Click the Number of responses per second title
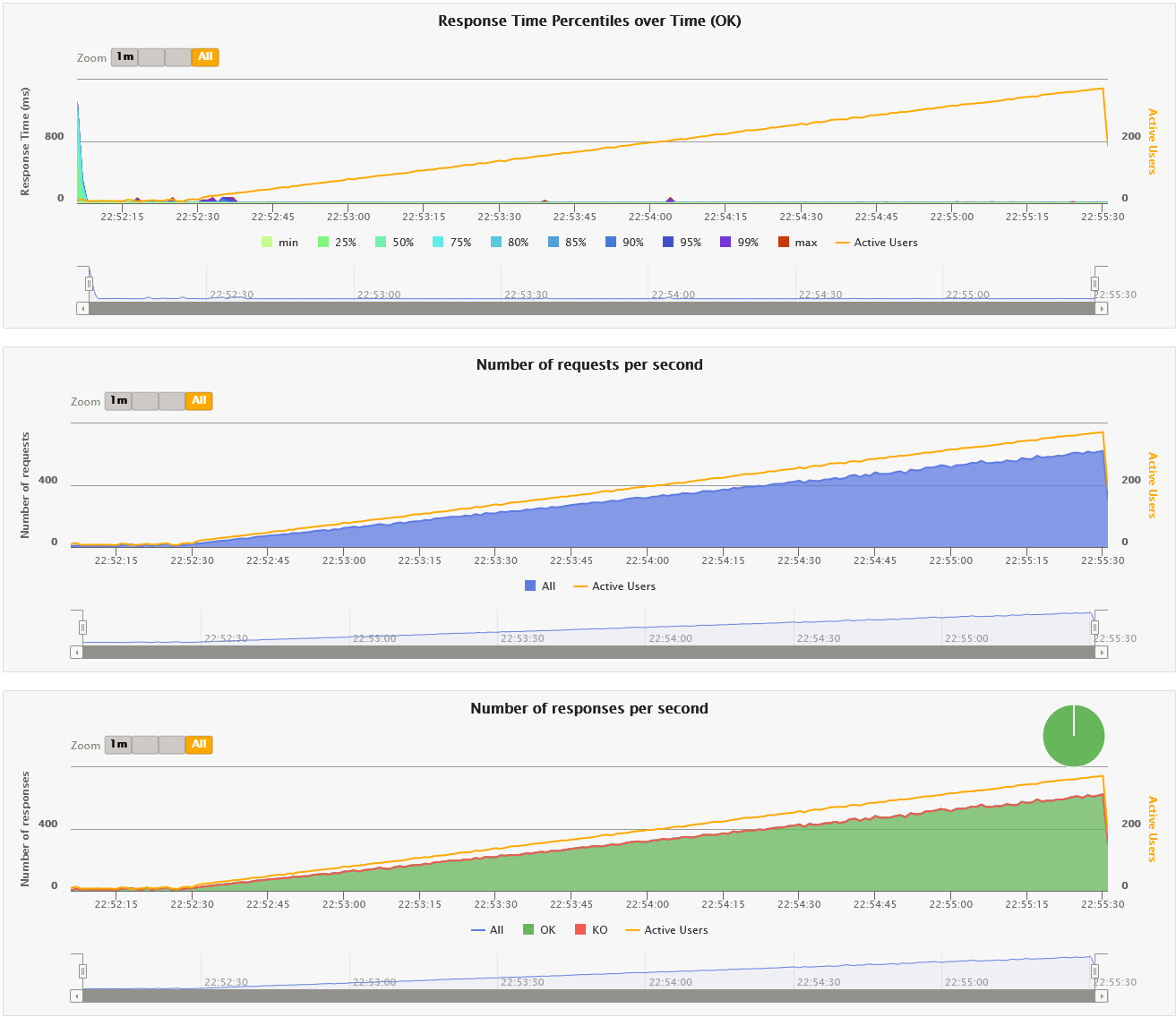The image size is (1176, 1017). 589,708
